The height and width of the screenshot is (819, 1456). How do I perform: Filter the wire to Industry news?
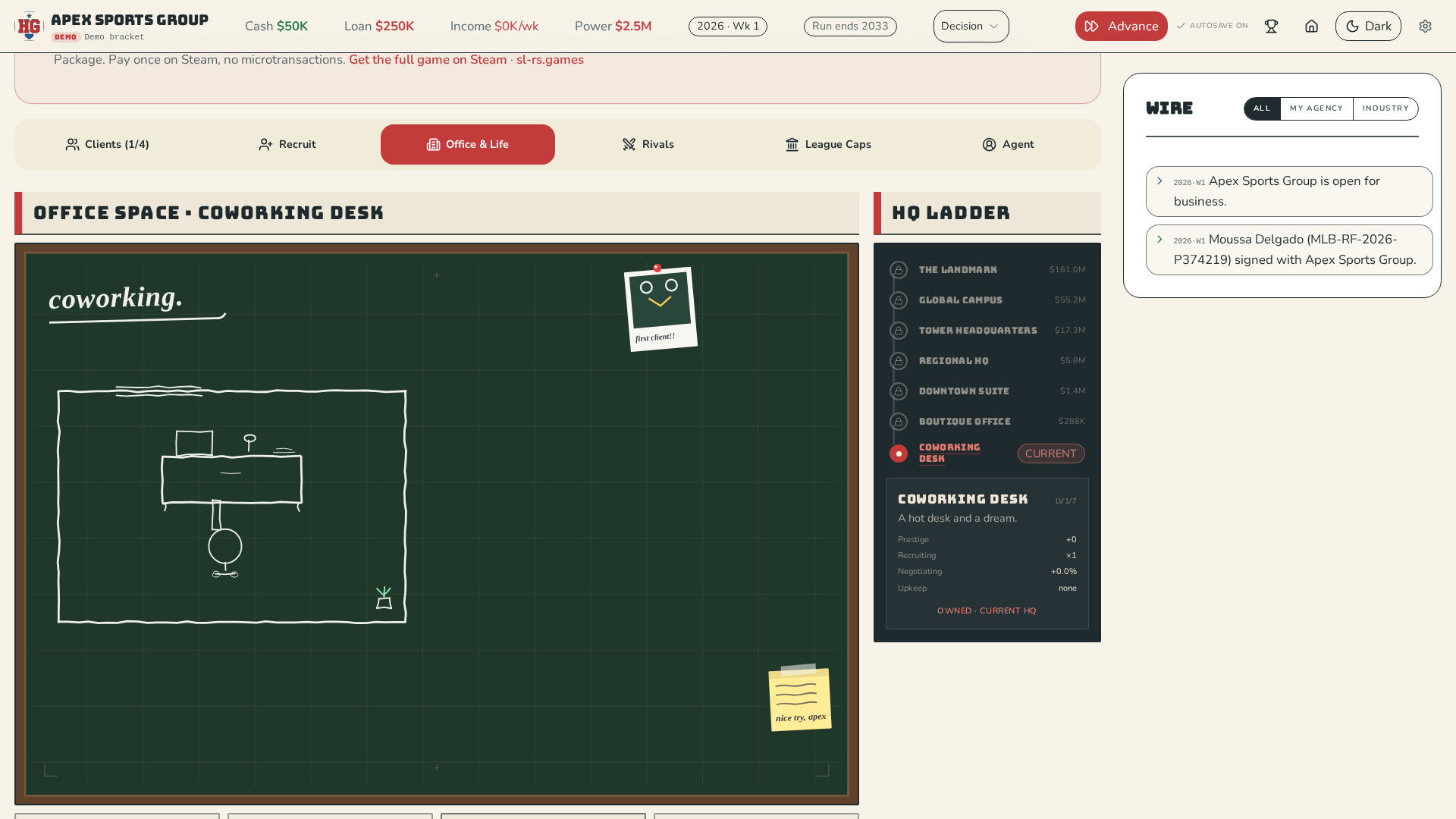[1385, 108]
